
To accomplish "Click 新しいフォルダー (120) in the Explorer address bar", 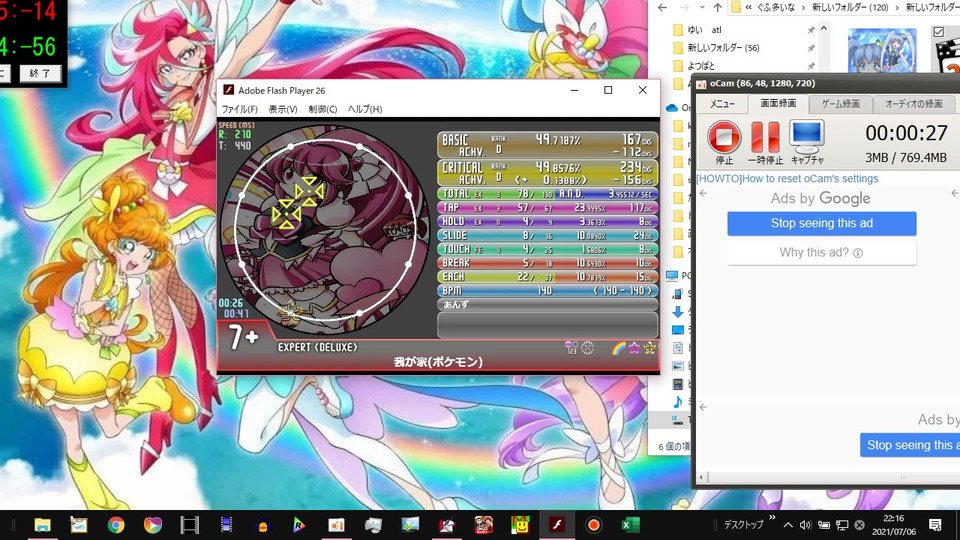I will click(x=850, y=7).
